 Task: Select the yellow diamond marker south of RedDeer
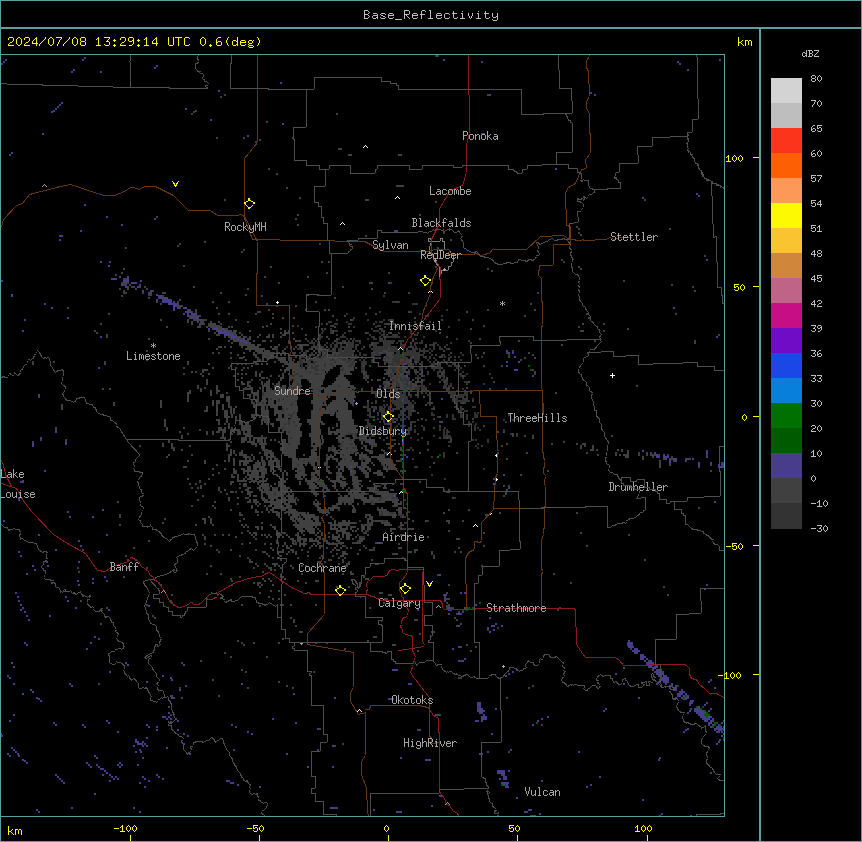425,281
